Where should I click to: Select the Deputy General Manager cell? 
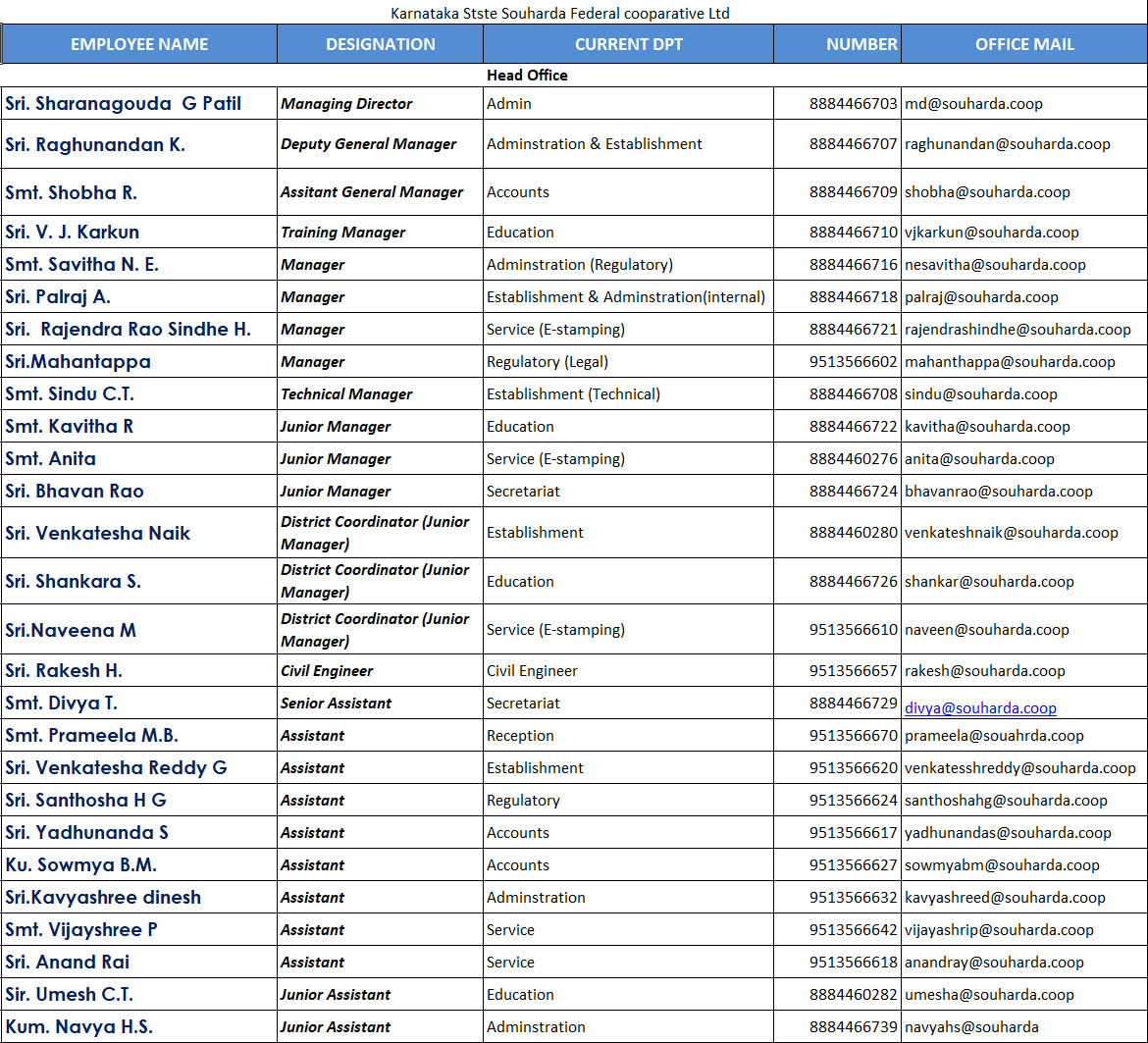coord(368,144)
